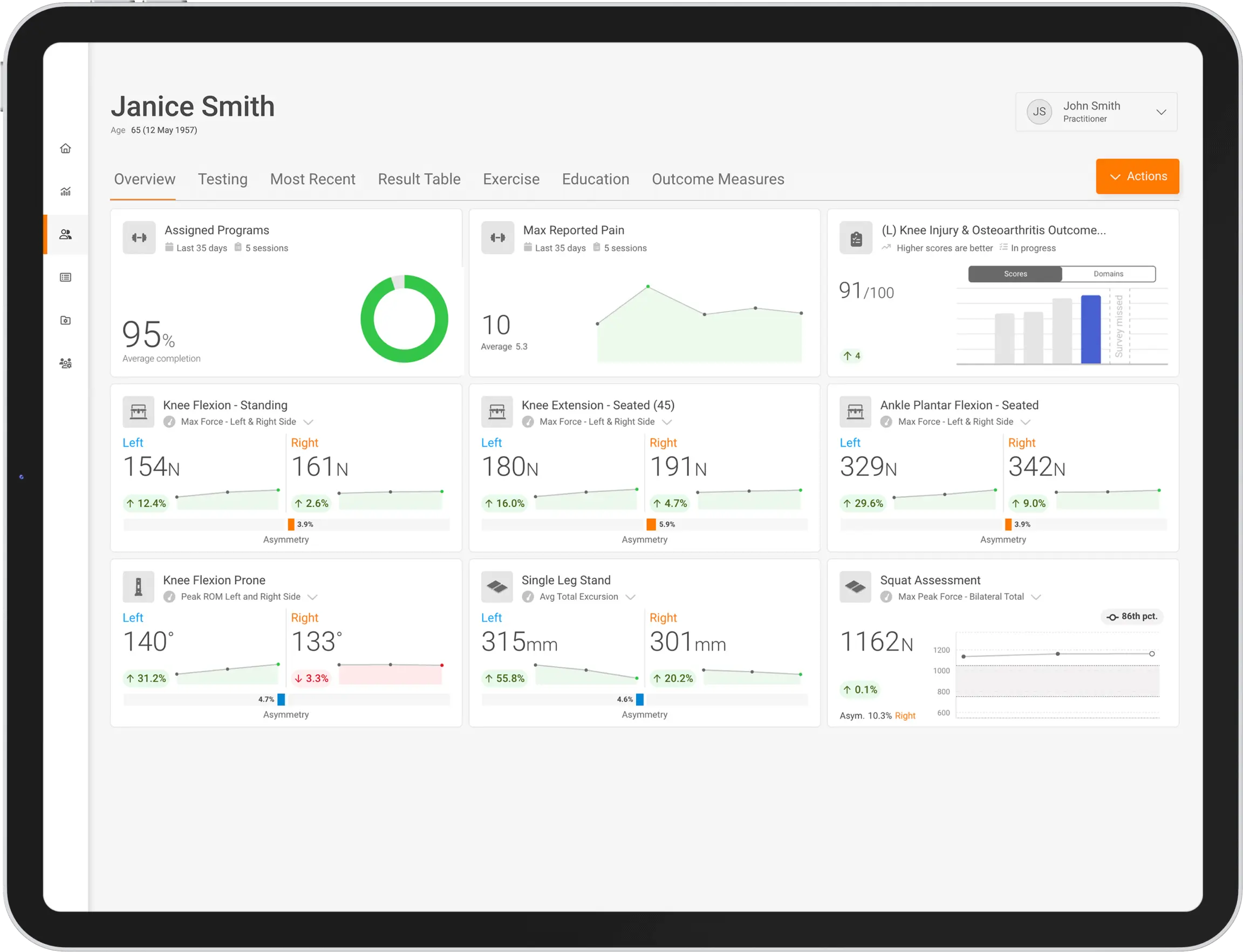Switch to the Testing tab
Screen dimensions: 1243x952
223,179
